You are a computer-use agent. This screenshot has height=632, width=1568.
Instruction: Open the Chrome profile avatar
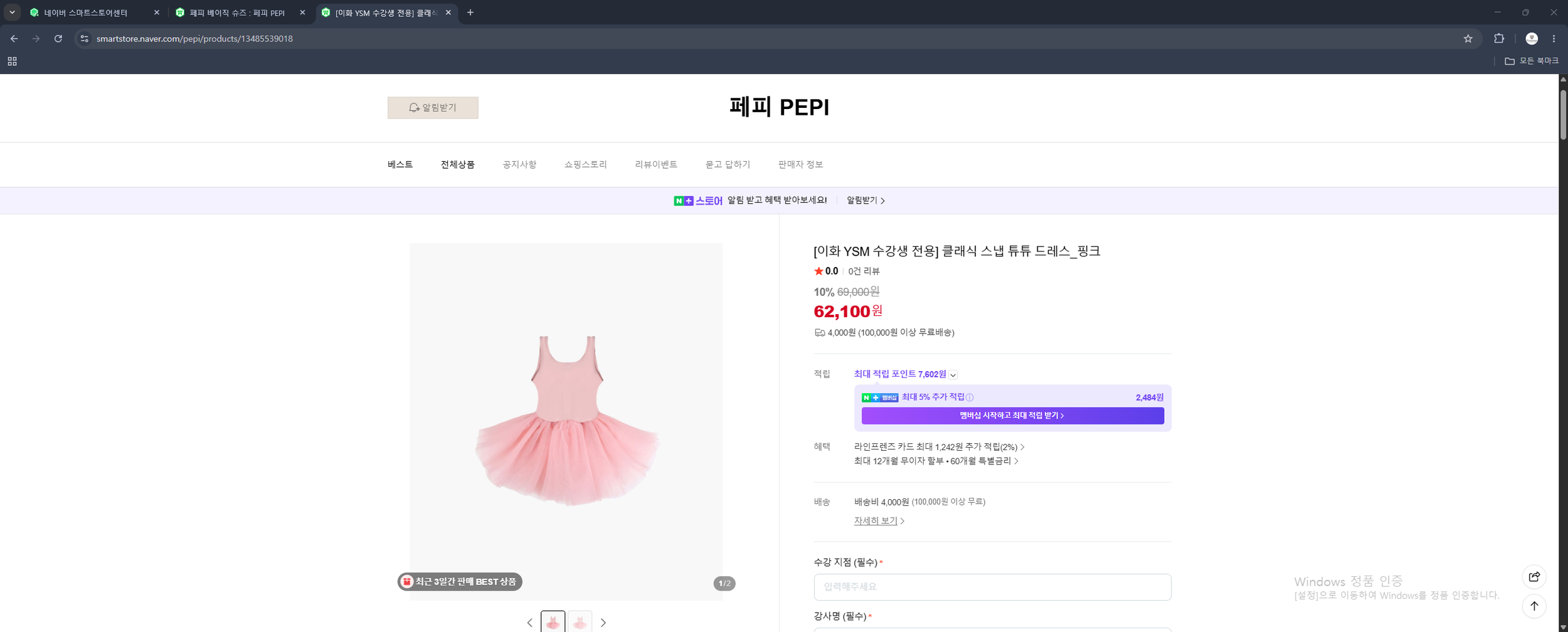[1532, 39]
